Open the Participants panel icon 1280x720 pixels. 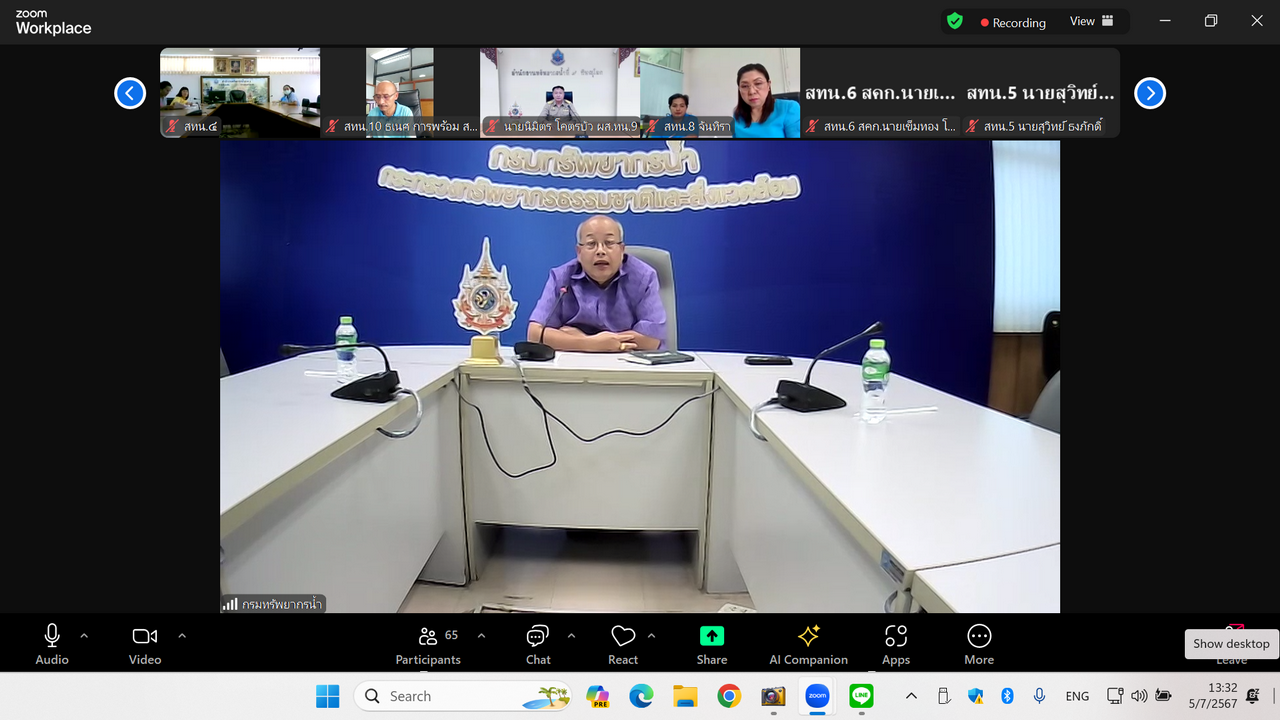428,636
